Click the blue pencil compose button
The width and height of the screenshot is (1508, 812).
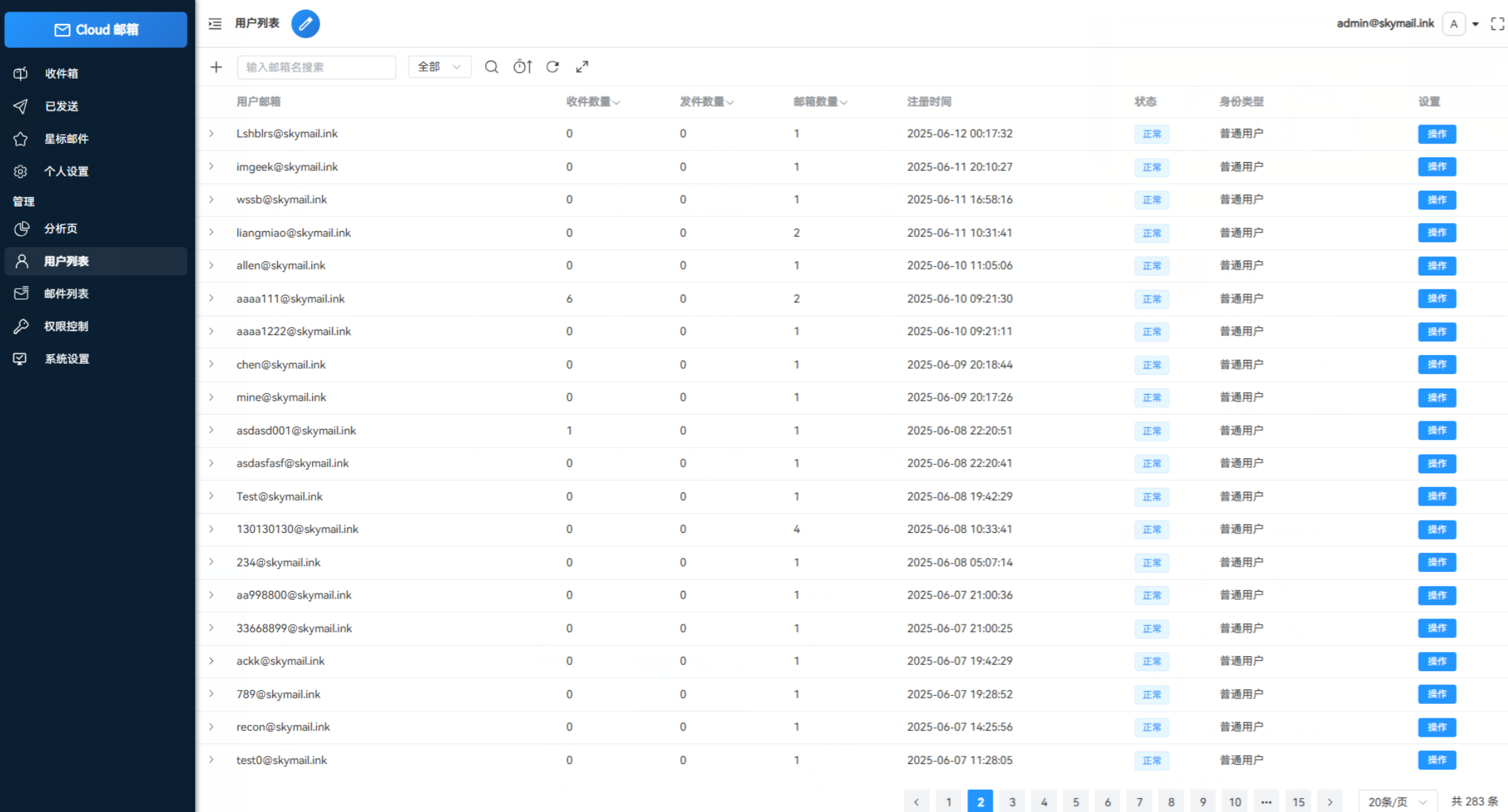pyautogui.click(x=305, y=24)
